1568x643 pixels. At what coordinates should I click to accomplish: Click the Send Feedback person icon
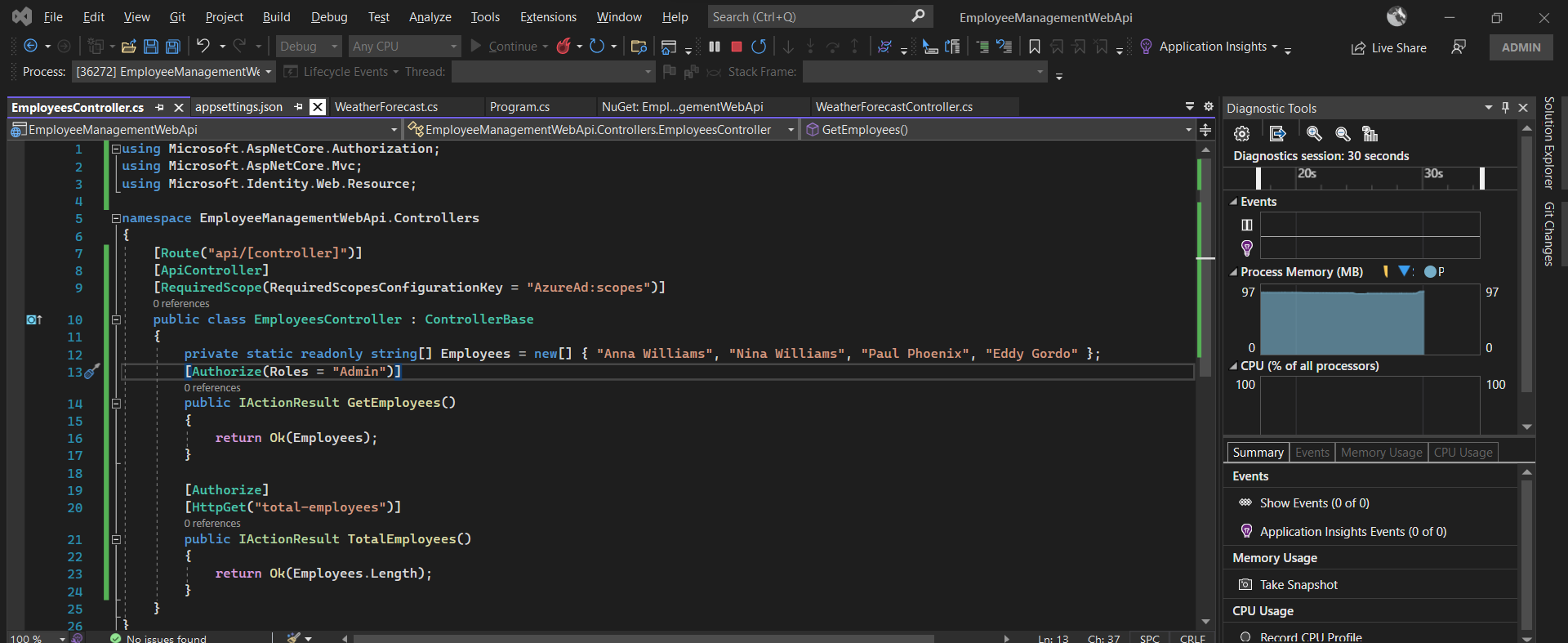(1459, 47)
